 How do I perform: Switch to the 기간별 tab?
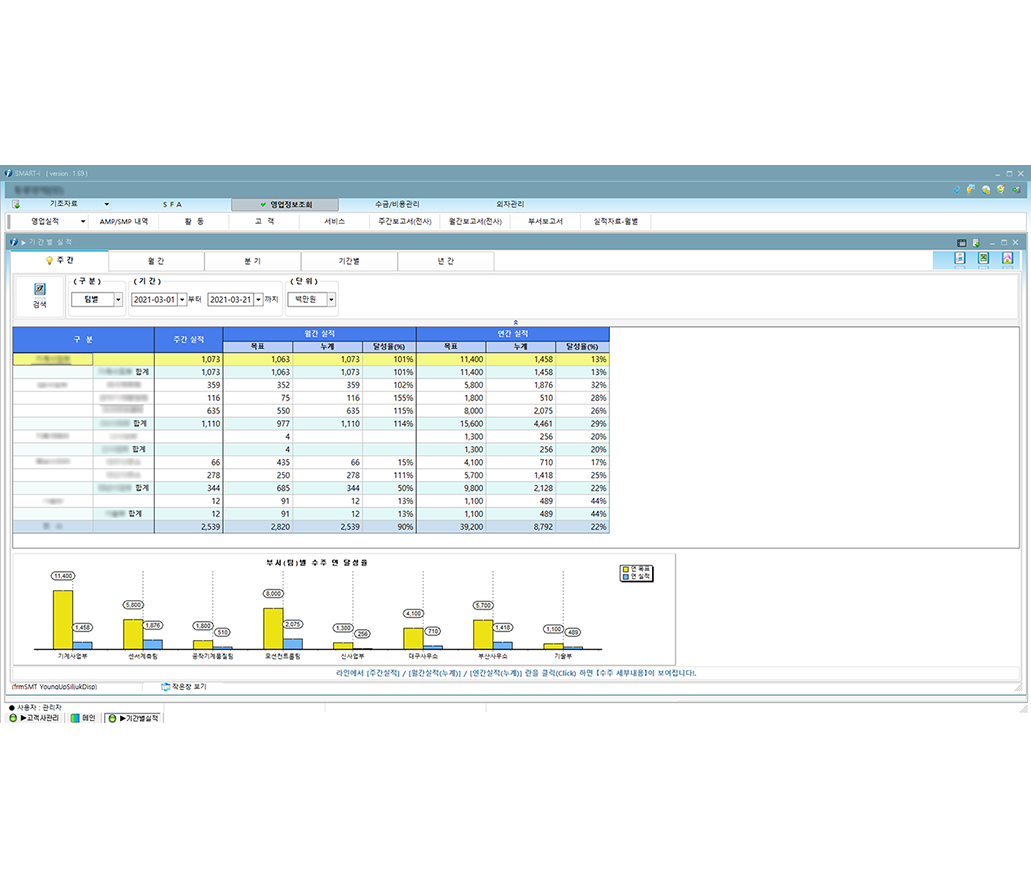pyautogui.click(x=349, y=261)
